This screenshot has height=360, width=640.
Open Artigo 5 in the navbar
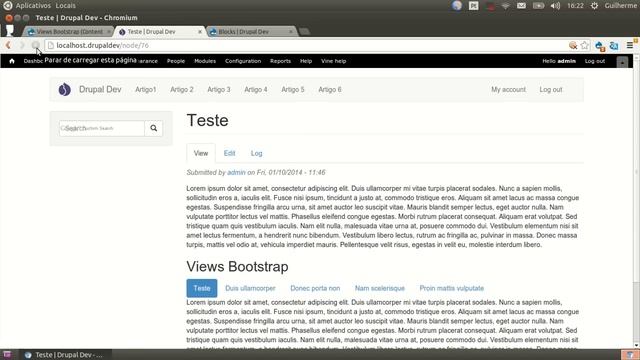(x=293, y=89)
